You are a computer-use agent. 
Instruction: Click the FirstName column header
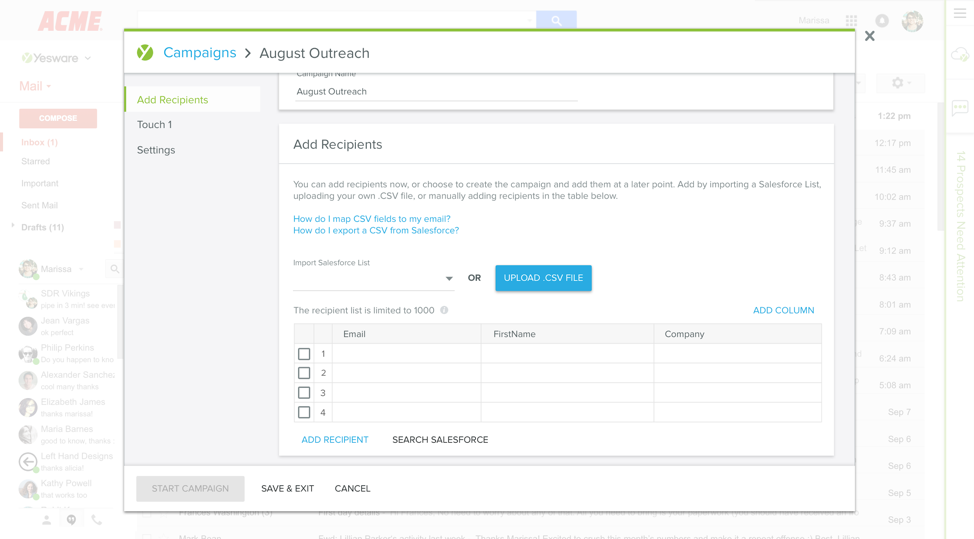567,334
